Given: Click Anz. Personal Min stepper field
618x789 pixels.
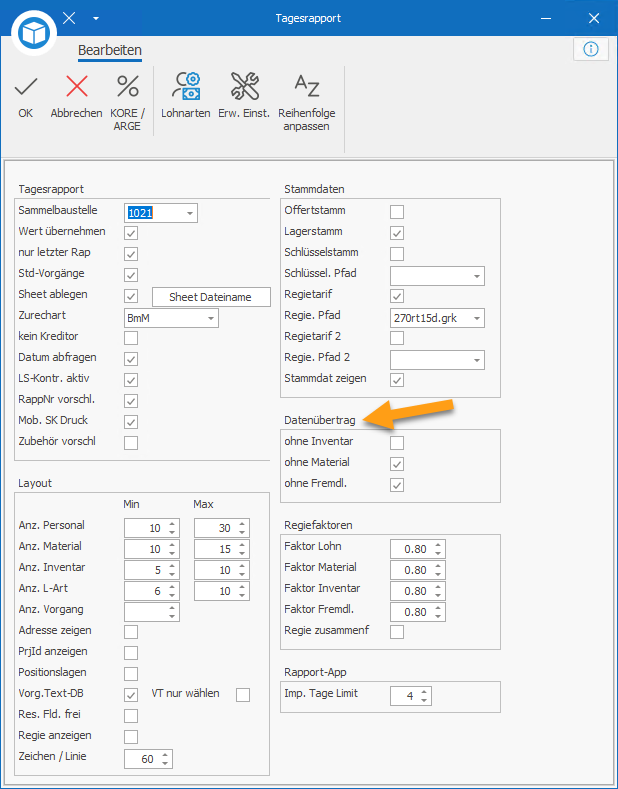Looking at the screenshot, I should [151, 528].
